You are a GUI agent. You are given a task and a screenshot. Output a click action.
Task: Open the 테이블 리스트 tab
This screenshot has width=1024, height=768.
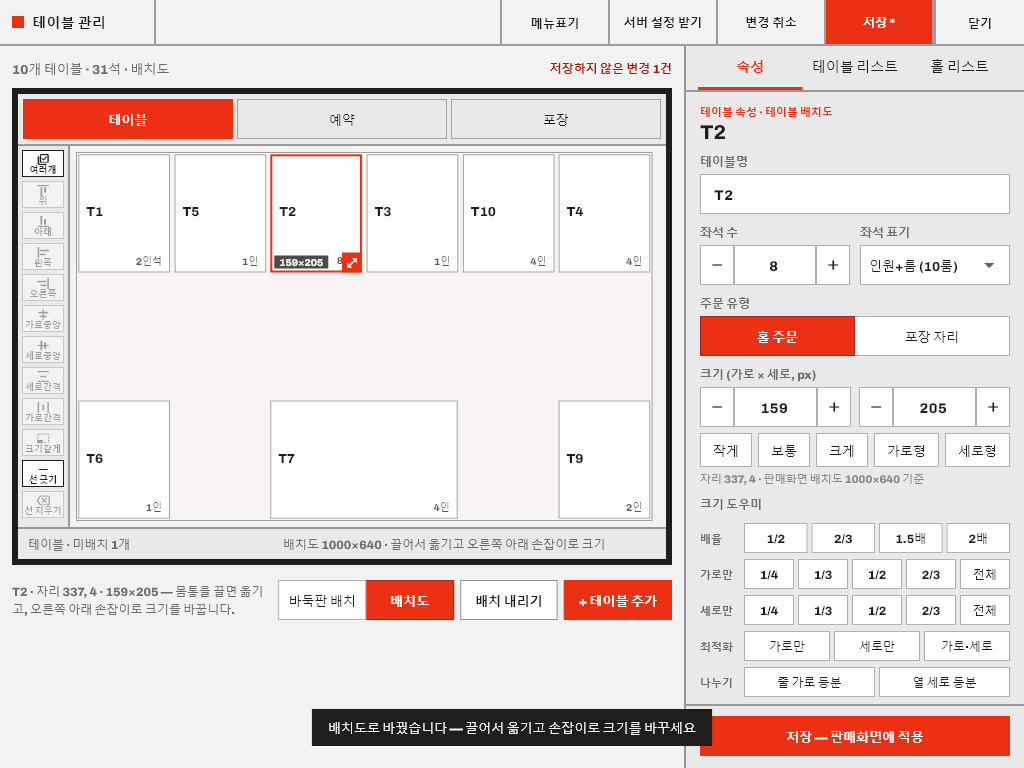point(855,67)
